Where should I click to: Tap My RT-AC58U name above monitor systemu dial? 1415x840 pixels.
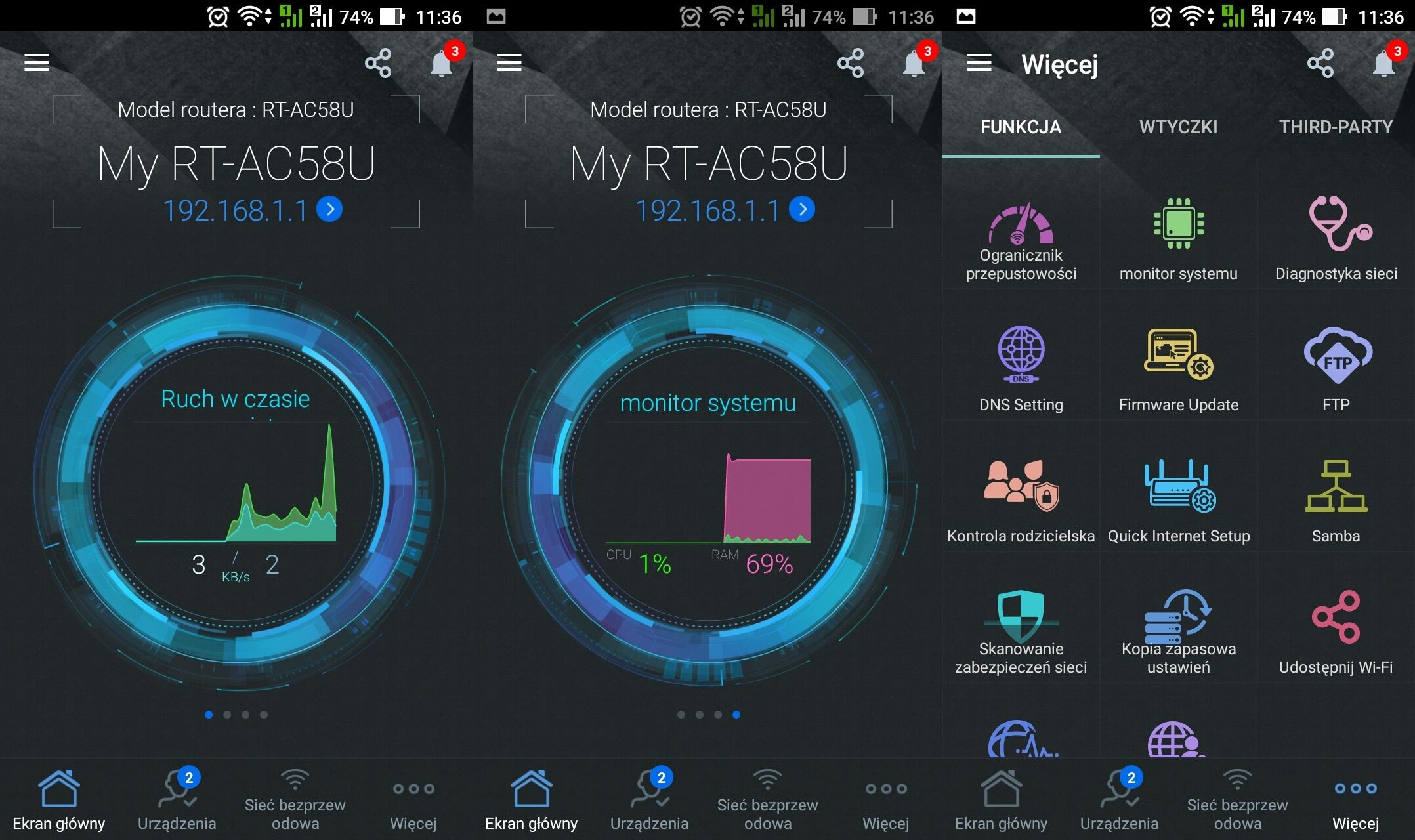click(709, 163)
